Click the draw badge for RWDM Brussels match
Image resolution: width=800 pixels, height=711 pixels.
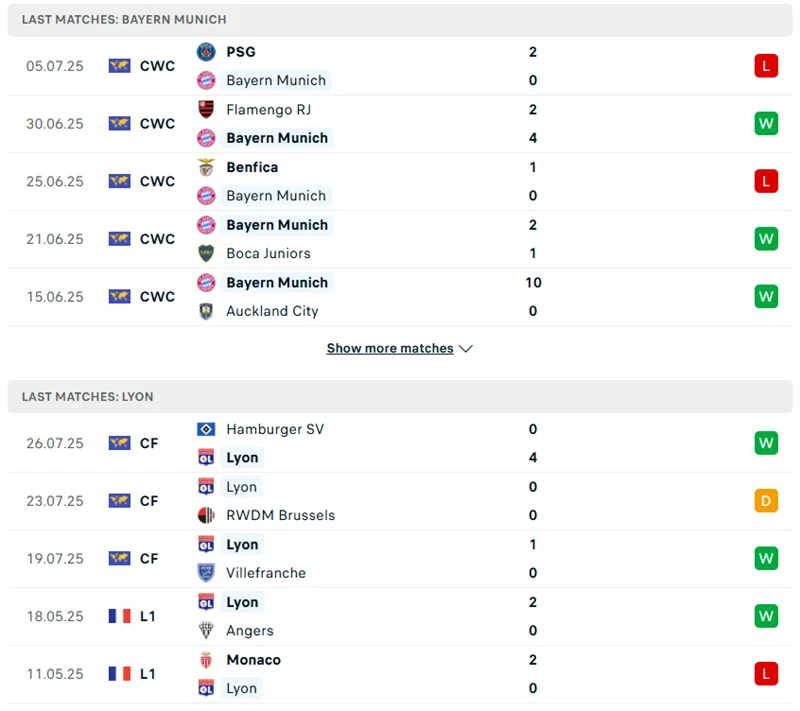click(x=766, y=501)
